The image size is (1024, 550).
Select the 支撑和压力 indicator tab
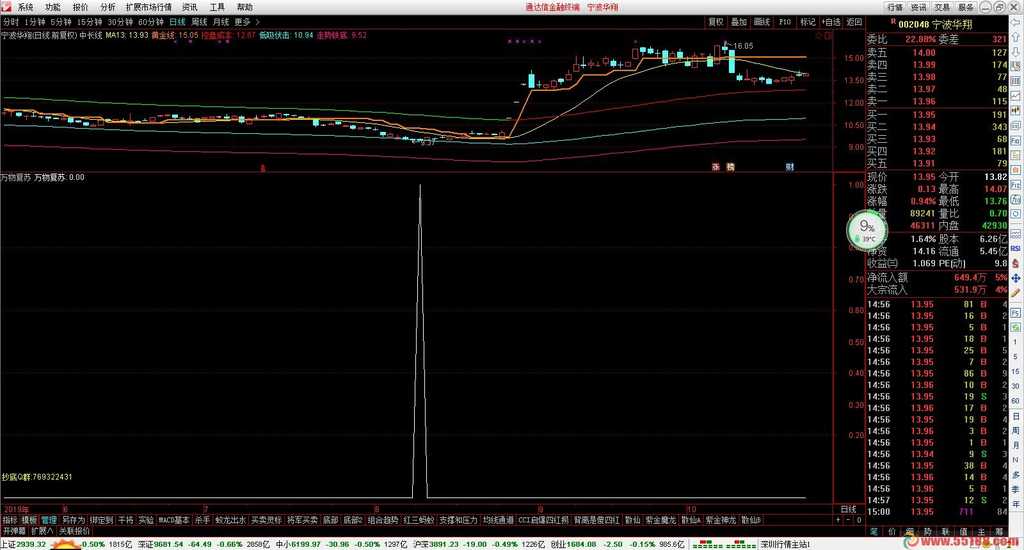[x=458, y=521]
